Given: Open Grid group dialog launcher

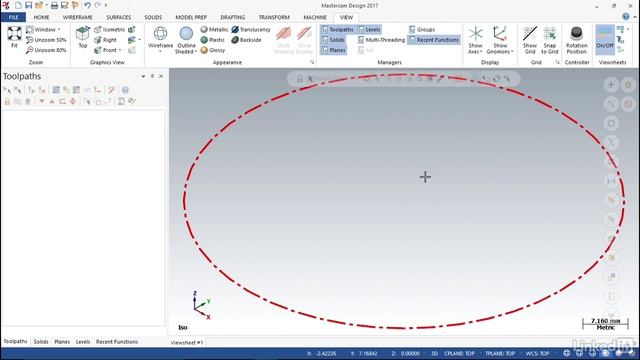Looking at the screenshot, I should [x=558, y=62].
